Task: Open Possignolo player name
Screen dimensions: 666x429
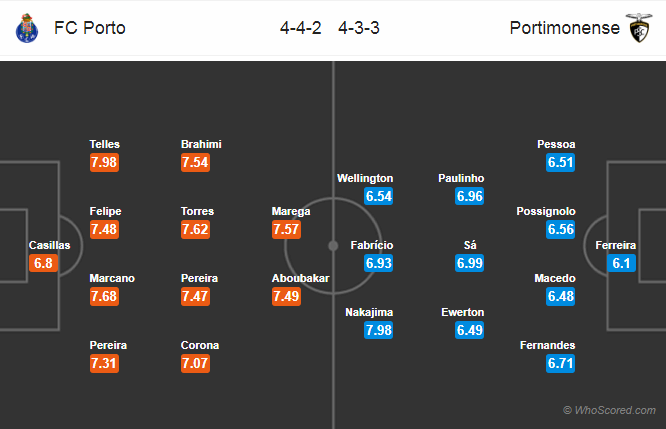Action: 546,212
